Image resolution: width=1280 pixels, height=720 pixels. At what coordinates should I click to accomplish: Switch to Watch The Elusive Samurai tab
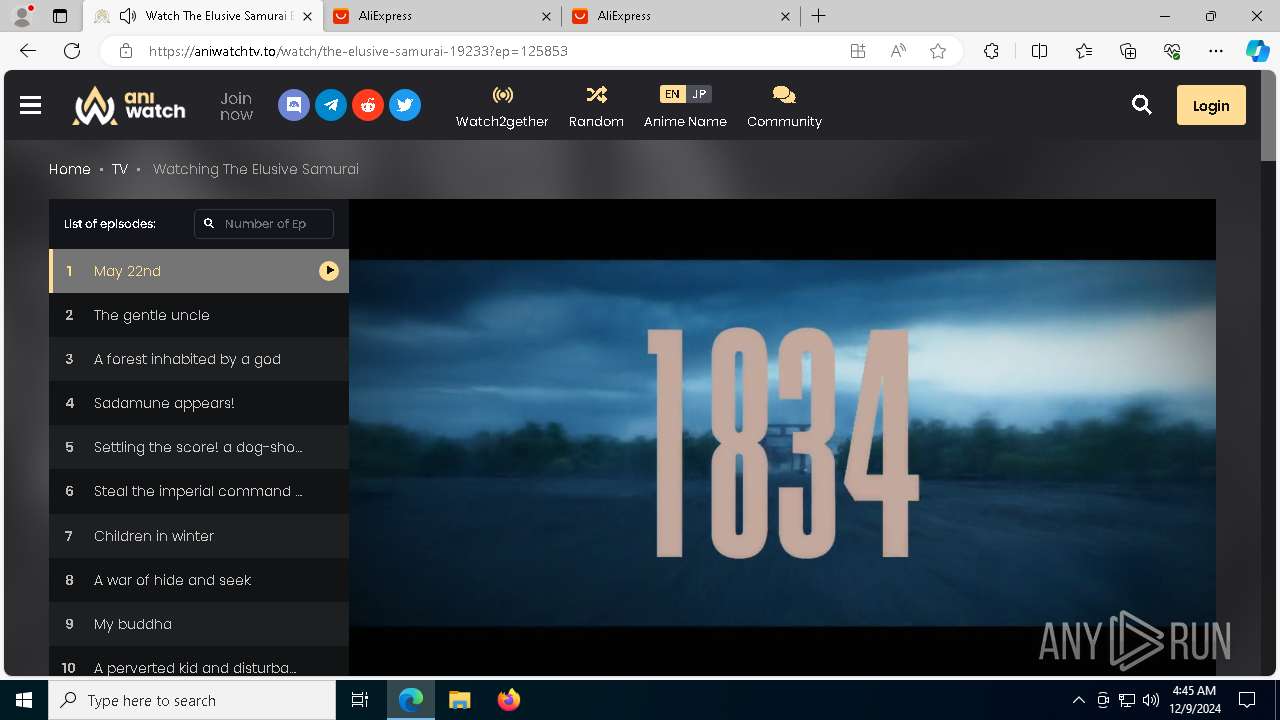pyautogui.click(x=203, y=16)
